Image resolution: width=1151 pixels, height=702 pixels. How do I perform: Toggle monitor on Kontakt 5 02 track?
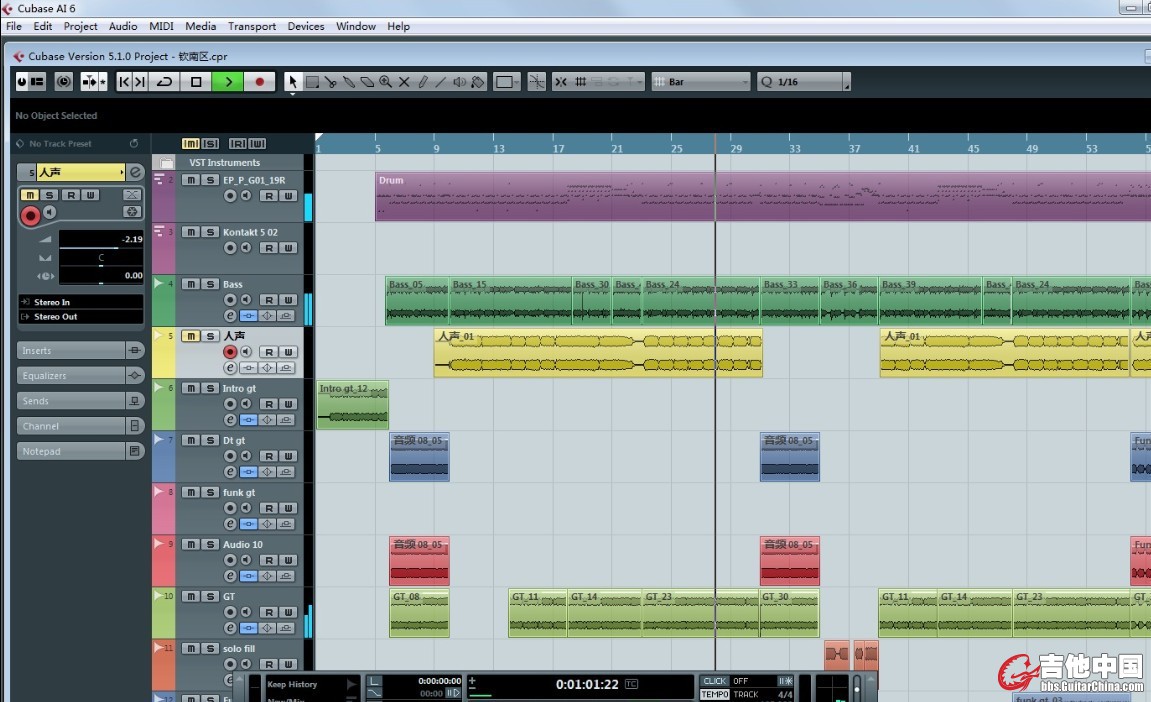246,247
